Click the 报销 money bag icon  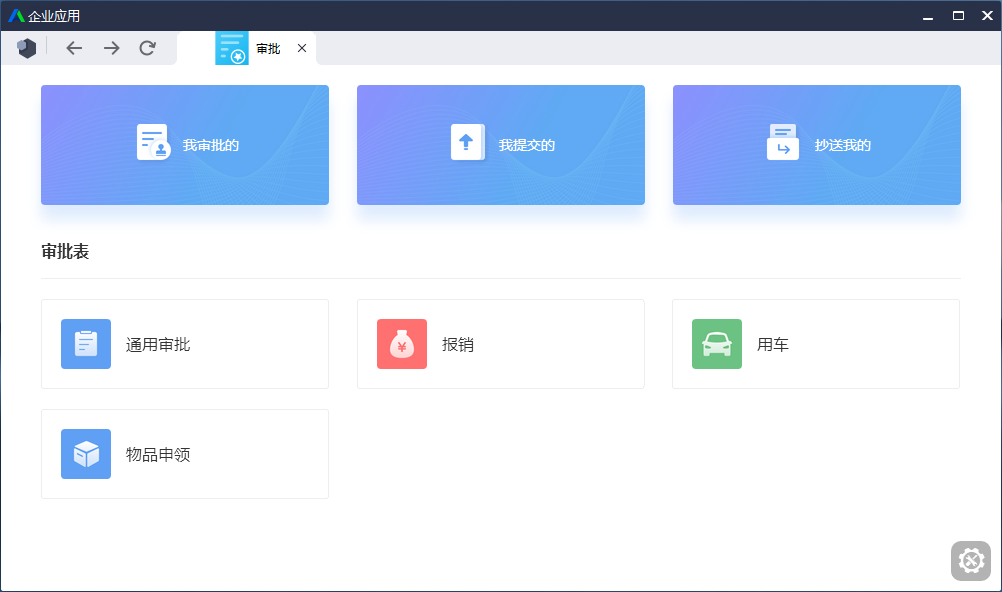click(402, 344)
